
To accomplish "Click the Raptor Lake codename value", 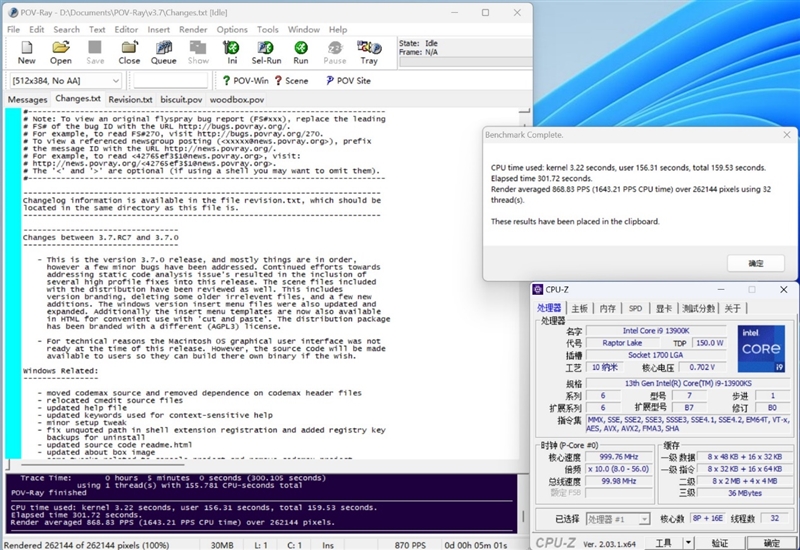I will [622, 343].
